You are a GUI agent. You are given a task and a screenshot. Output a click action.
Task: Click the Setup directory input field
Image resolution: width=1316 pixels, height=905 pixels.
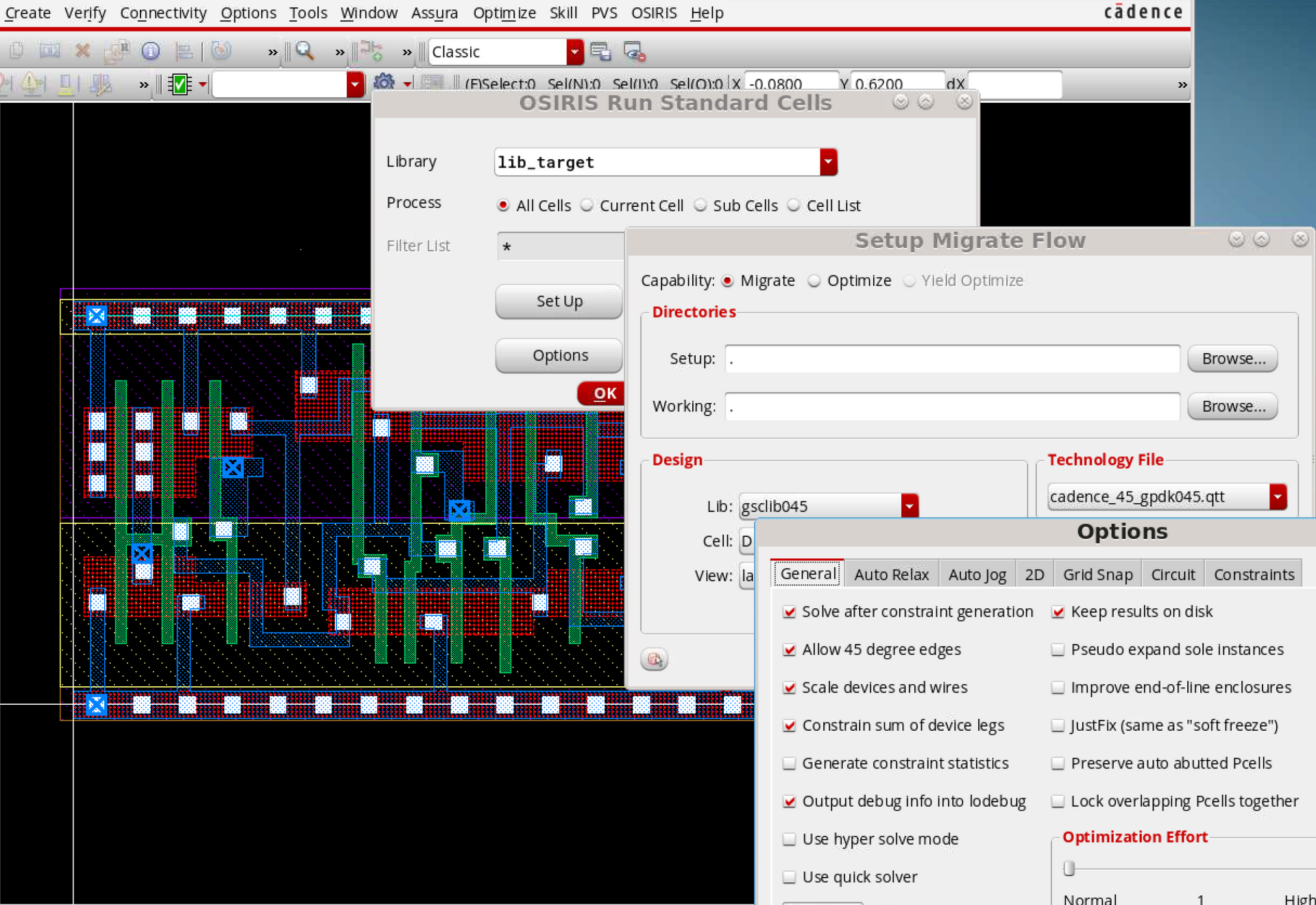point(953,359)
